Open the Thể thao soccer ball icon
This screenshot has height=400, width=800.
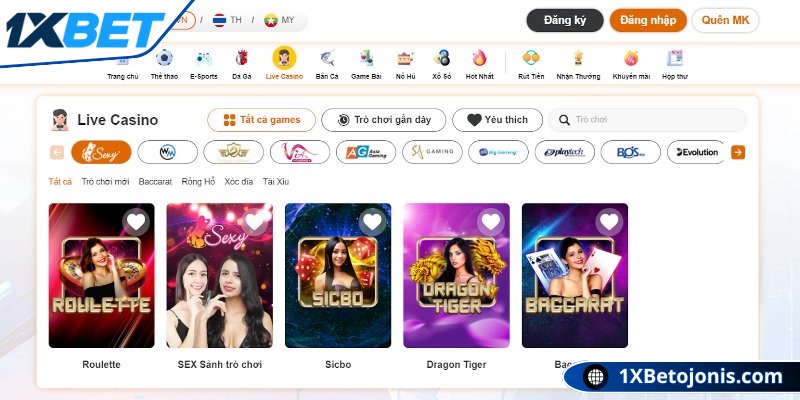pos(164,58)
